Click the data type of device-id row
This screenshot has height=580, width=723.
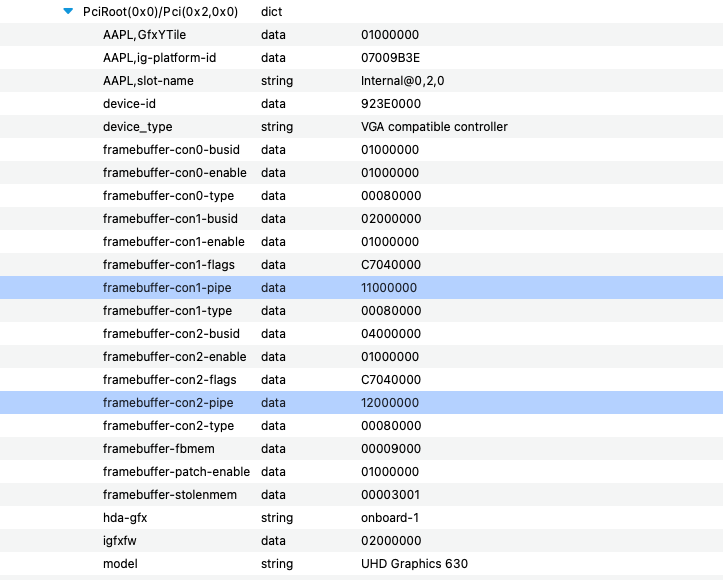point(273,104)
